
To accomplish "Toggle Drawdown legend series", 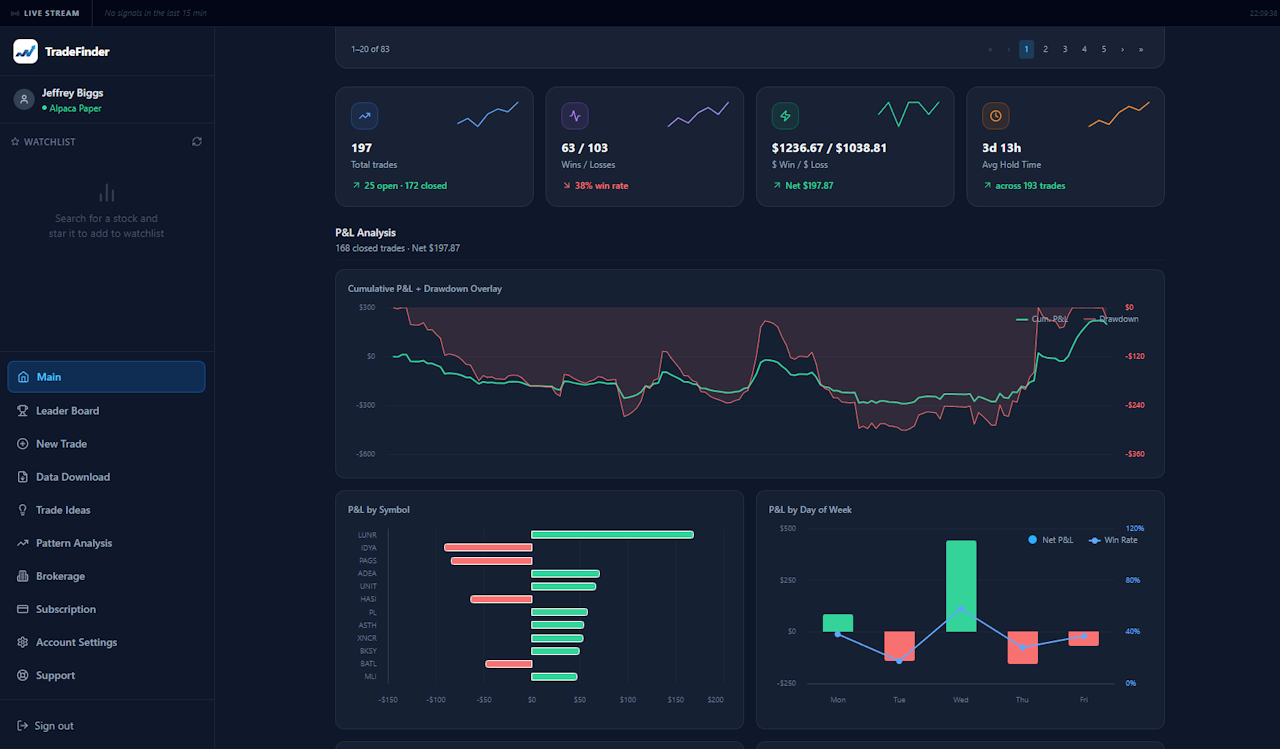I will (1109, 319).
